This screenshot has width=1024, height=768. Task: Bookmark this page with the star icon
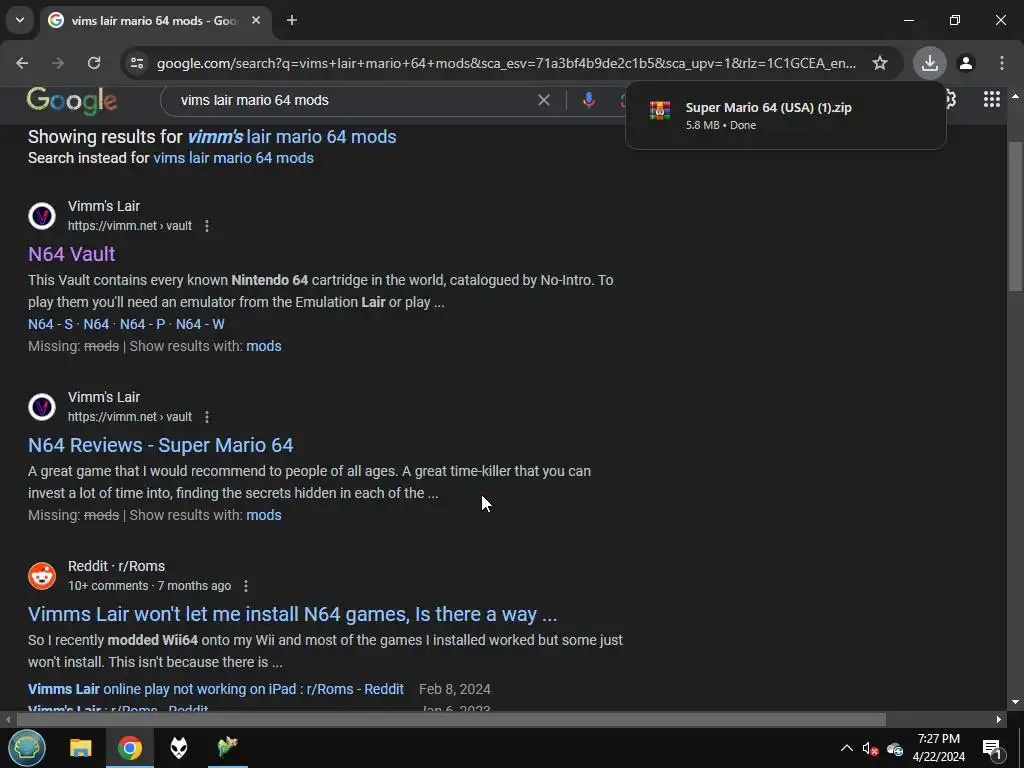pos(880,63)
